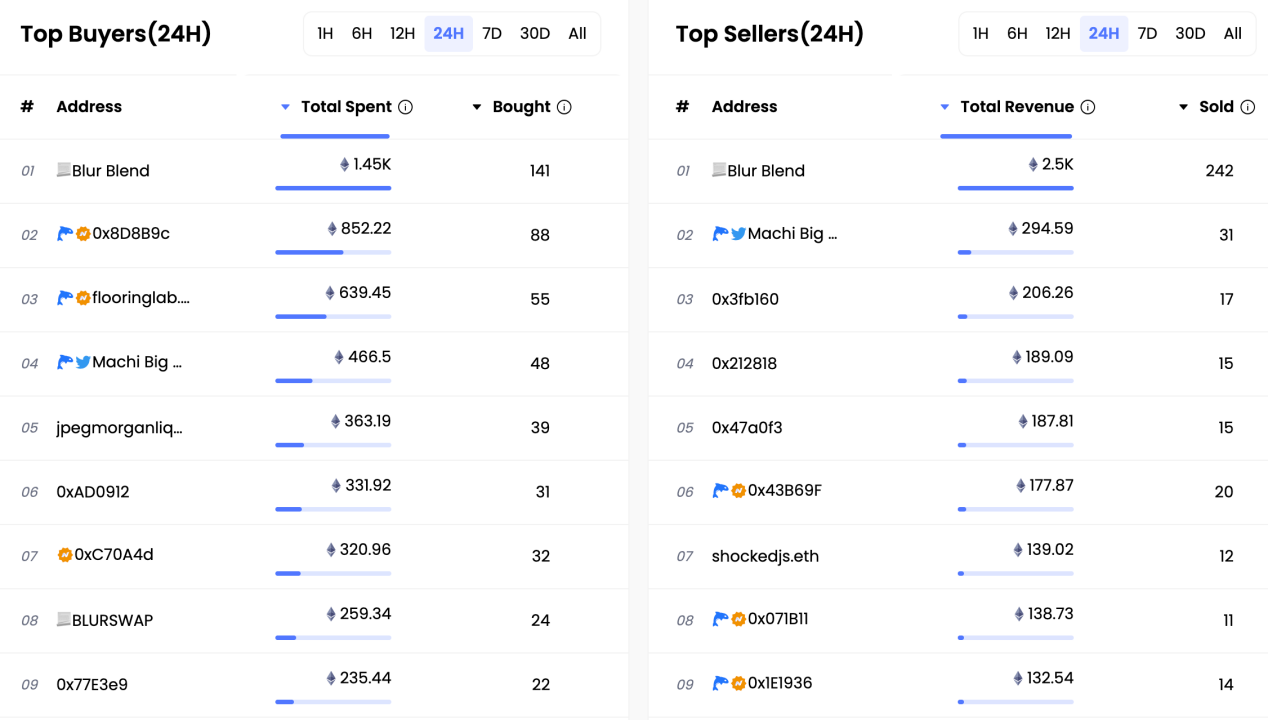1268x720 pixels.
Task: Sort buyers by the Total Spent arrow
Action: click(x=285, y=107)
